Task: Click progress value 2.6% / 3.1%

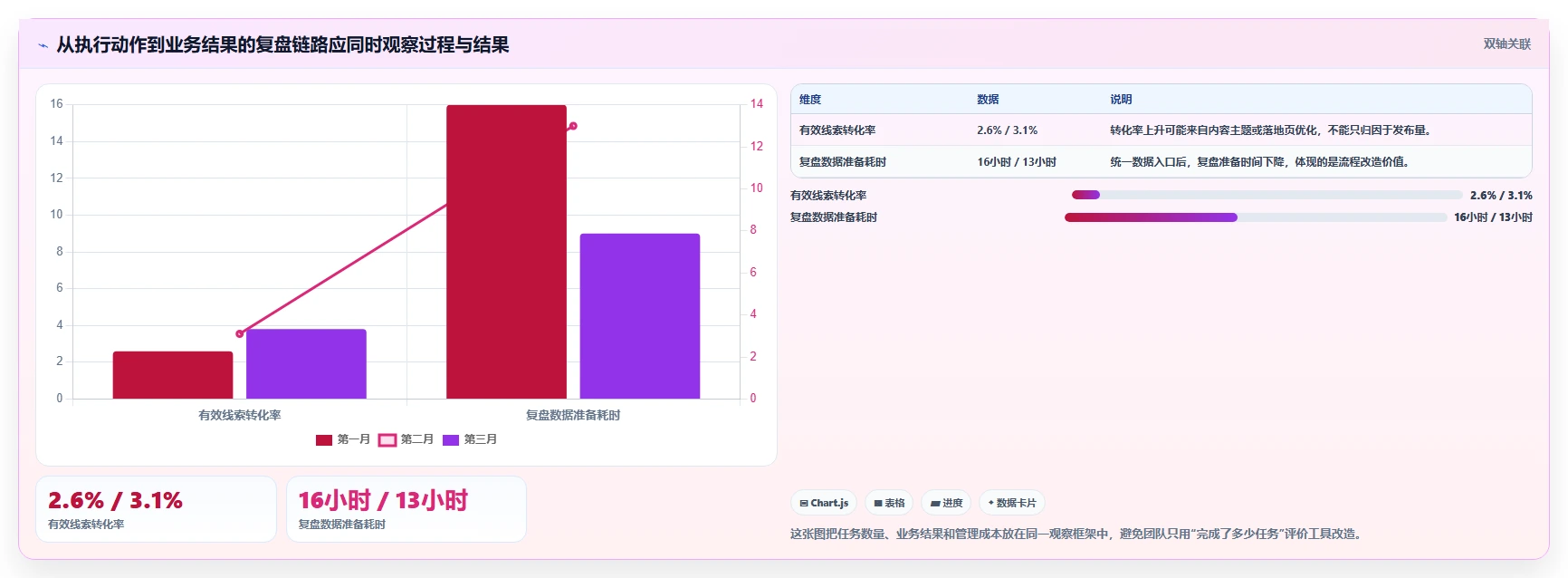Action: pos(1501,195)
